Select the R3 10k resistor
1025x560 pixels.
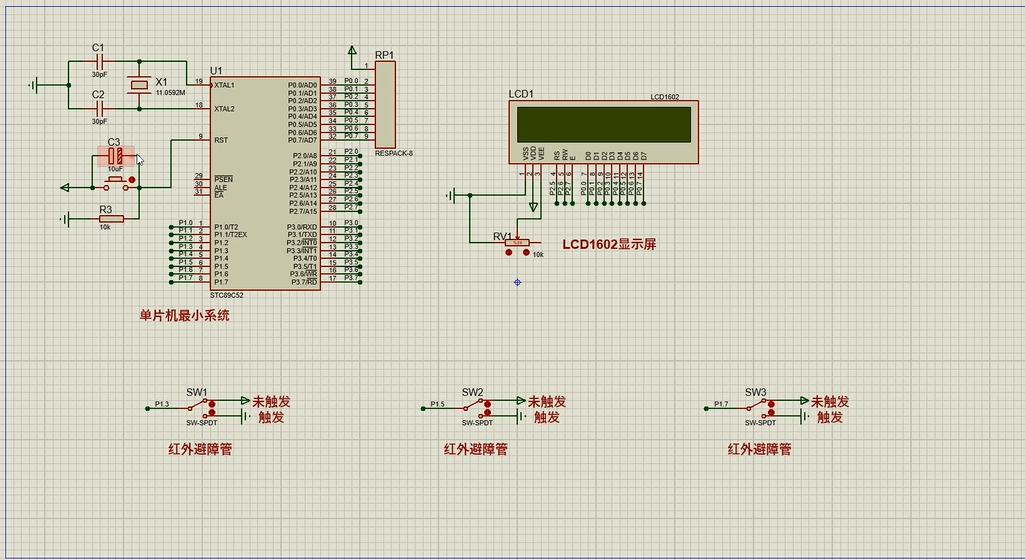pos(110,218)
